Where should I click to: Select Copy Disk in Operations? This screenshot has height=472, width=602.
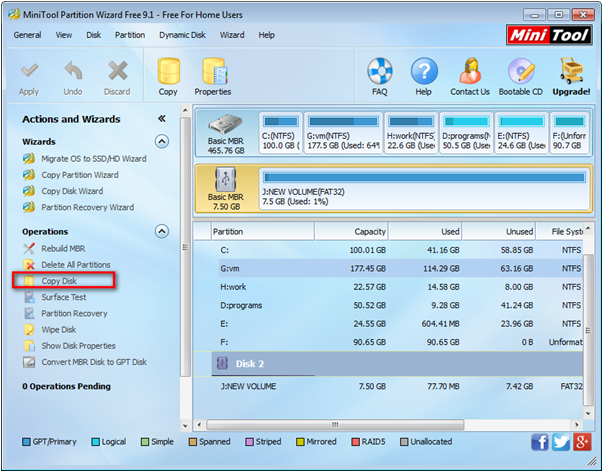click(x=59, y=281)
